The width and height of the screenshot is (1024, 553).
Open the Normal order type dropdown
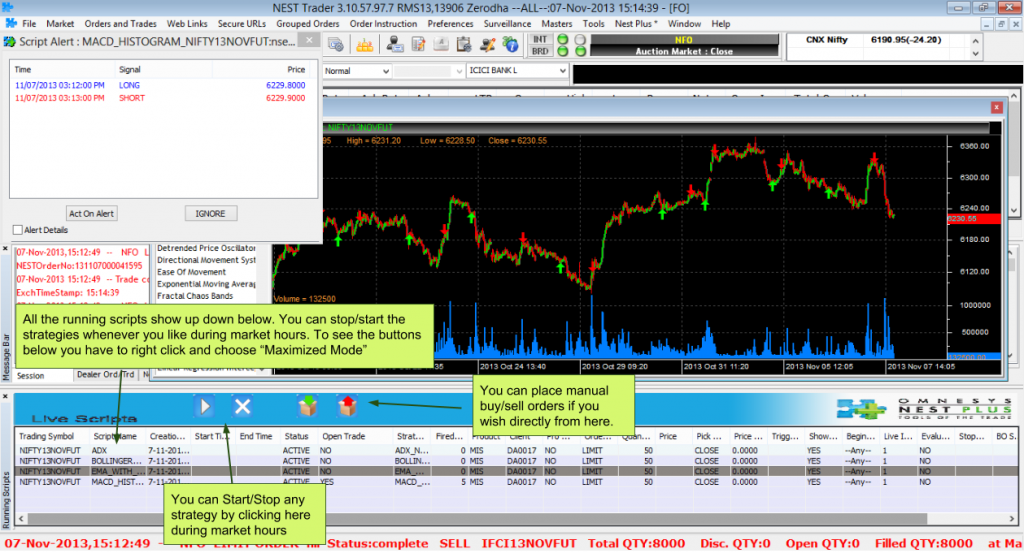pos(385,71)
